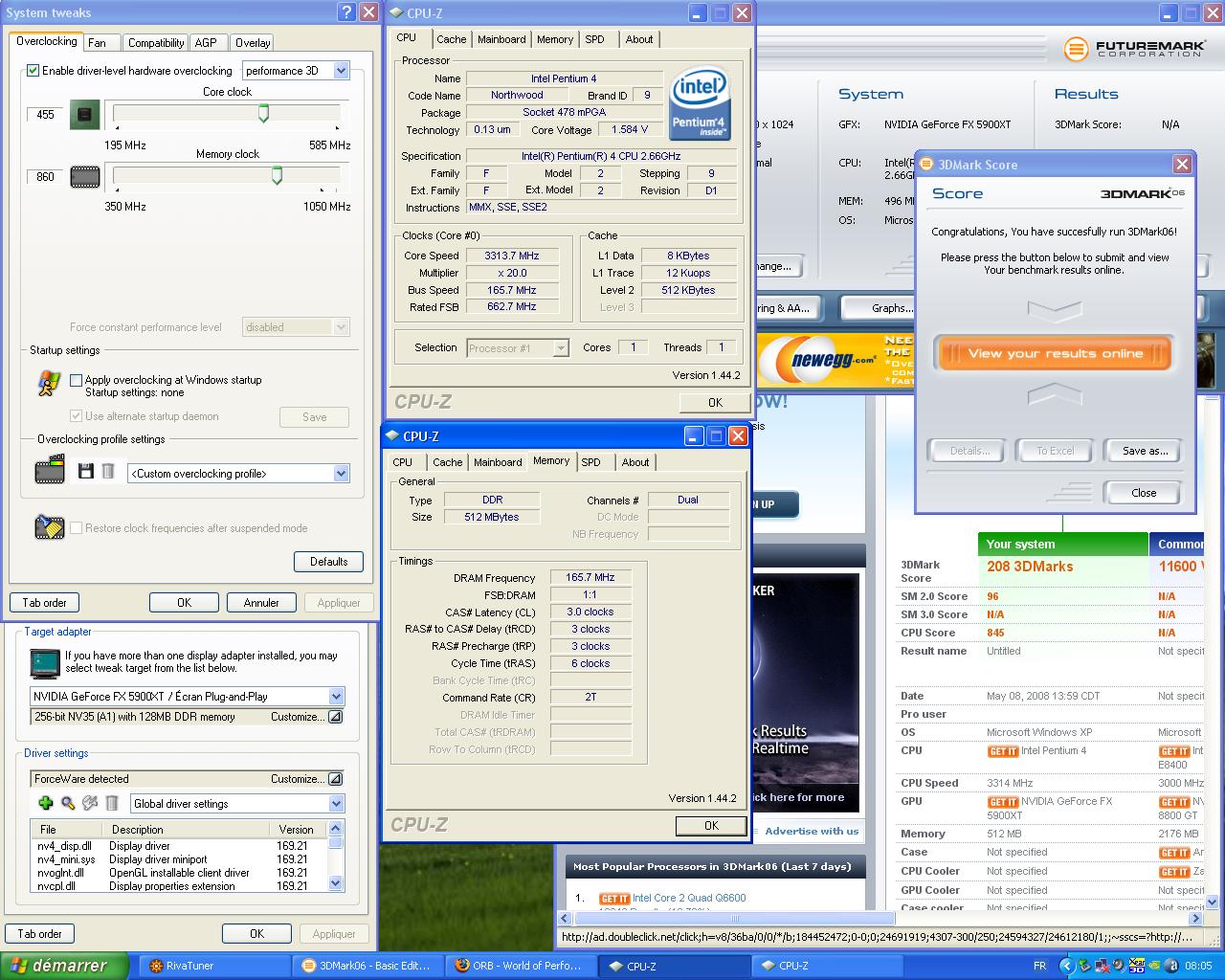Click the green plus add driver profile icon
The width and height of the screenshot is (1225, 980).
(45, 804)
